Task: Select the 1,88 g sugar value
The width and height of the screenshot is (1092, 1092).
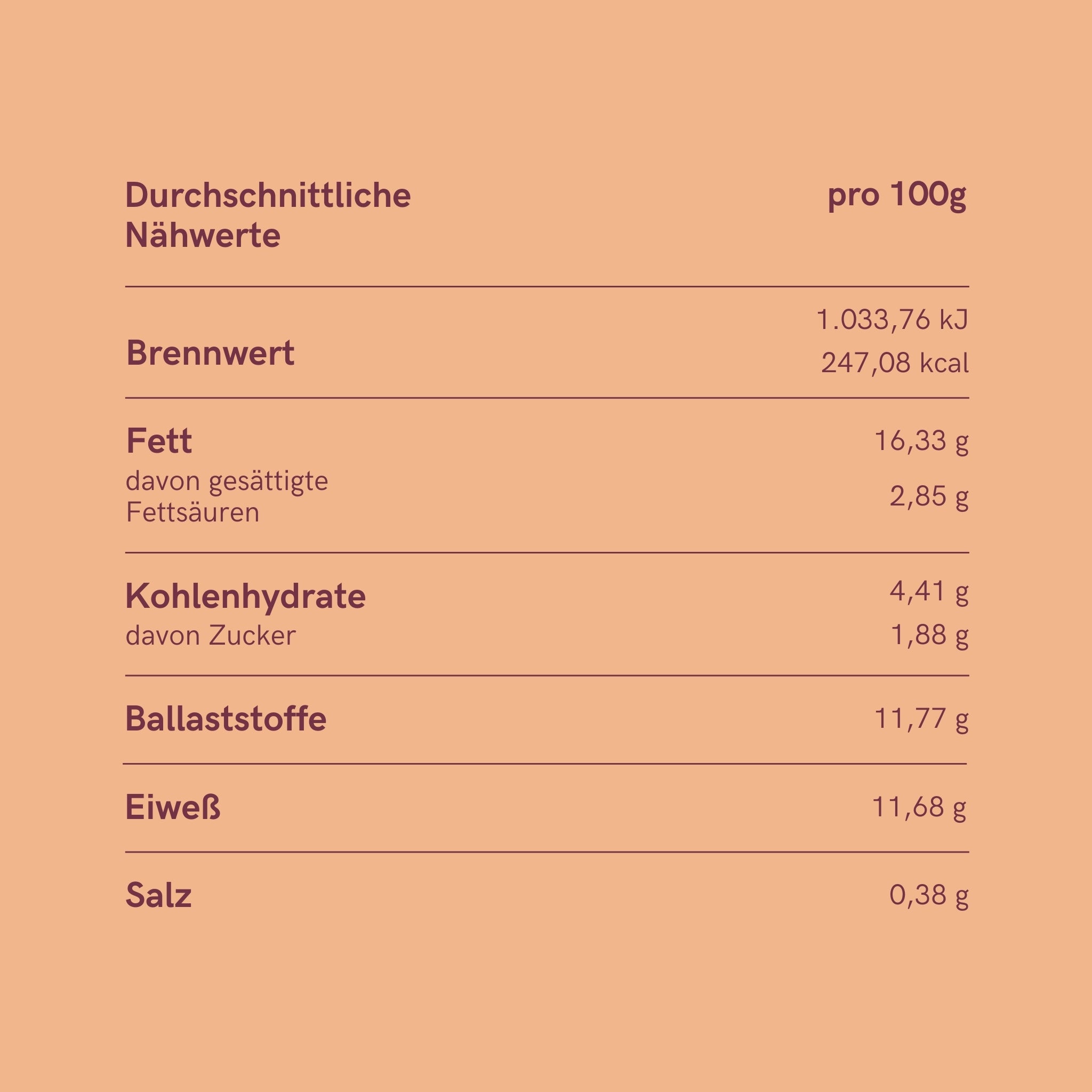Action: pyautogui.click(x=929, y=635)
